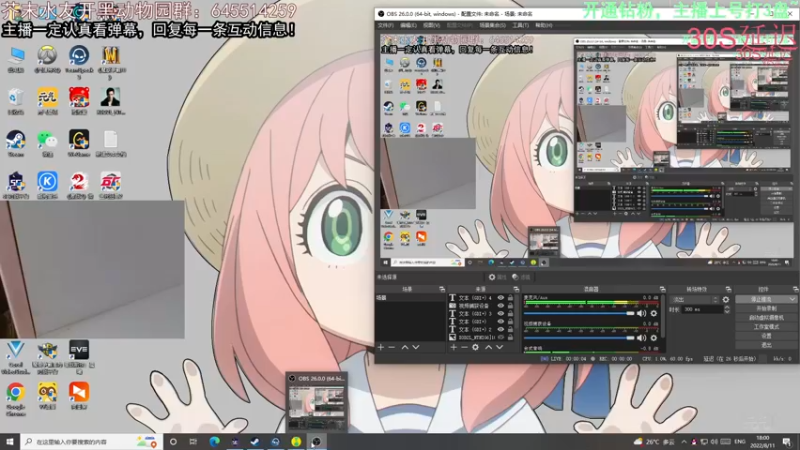
Task: Select the WeChat desktop shortcut
Action: [47, 143]
